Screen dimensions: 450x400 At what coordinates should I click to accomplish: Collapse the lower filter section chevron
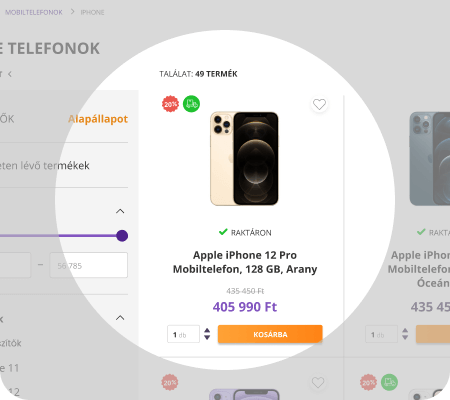pos(120,318)
